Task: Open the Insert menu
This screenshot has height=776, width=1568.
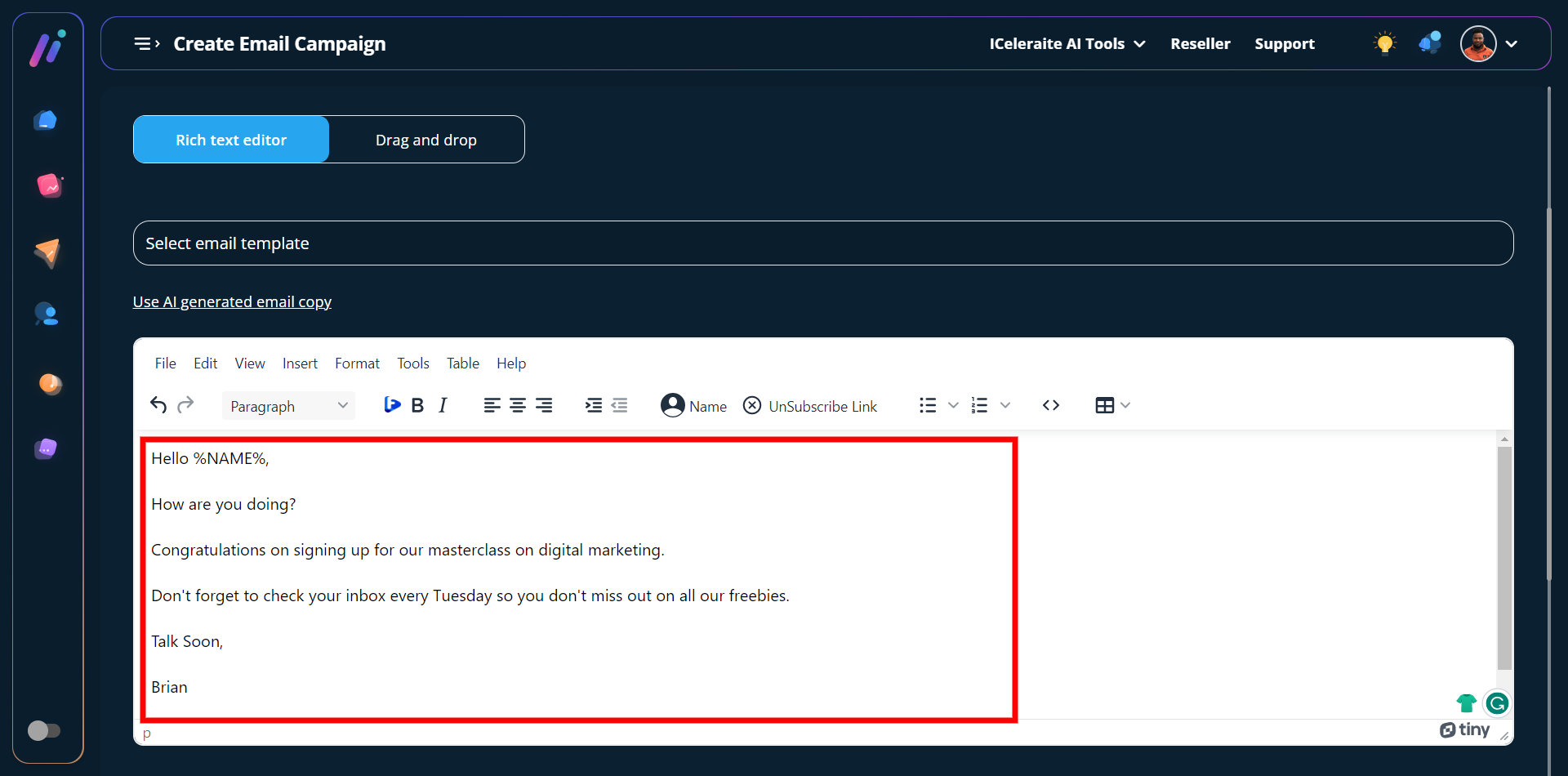Action: click(300, 363)
